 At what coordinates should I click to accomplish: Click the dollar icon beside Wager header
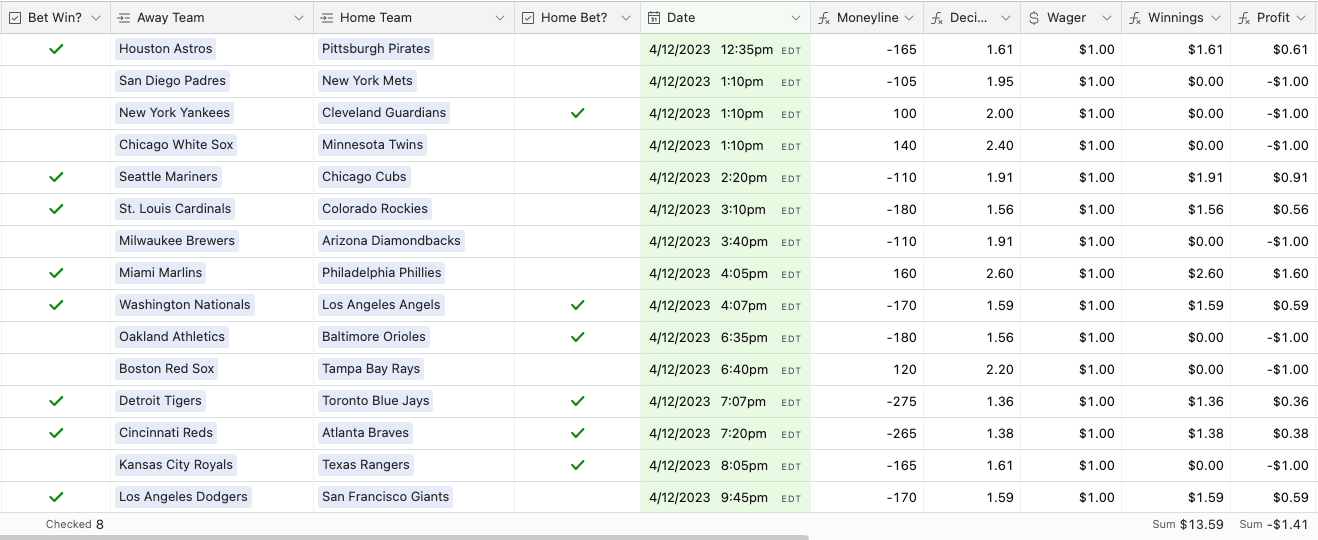click(1034, 18)
